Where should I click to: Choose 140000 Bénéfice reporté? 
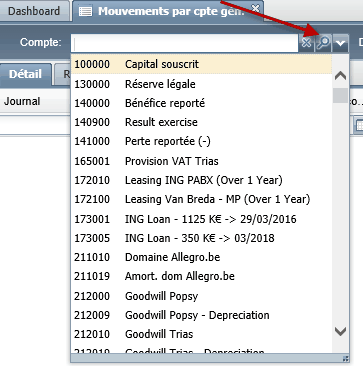pos(201,103)
